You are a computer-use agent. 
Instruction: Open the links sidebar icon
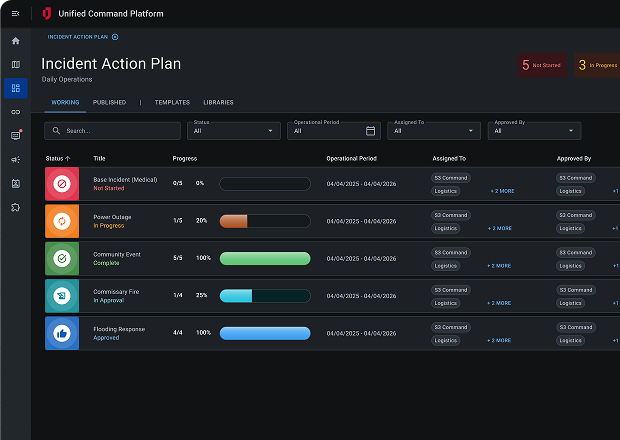pos(15,111)
